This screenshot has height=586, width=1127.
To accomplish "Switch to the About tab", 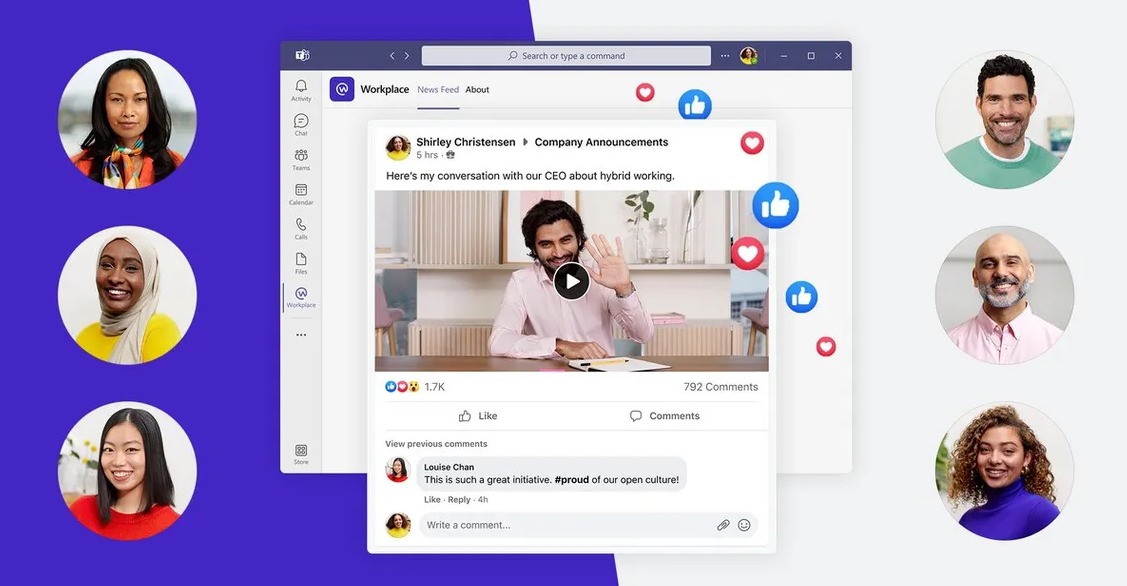I will click(477, 90).
